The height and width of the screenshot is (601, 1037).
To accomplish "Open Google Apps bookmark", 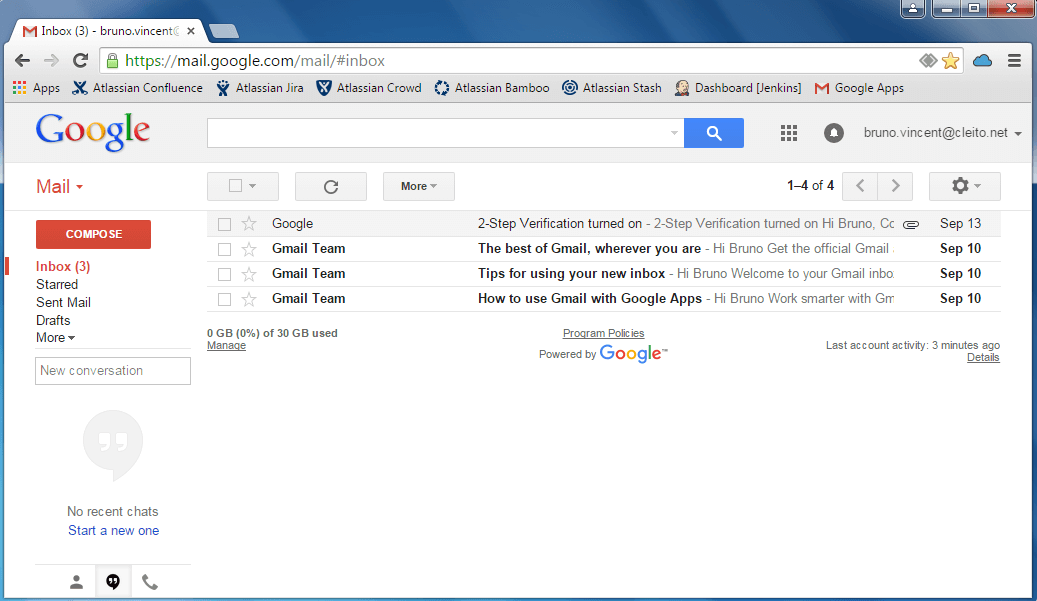I will 859,88.
